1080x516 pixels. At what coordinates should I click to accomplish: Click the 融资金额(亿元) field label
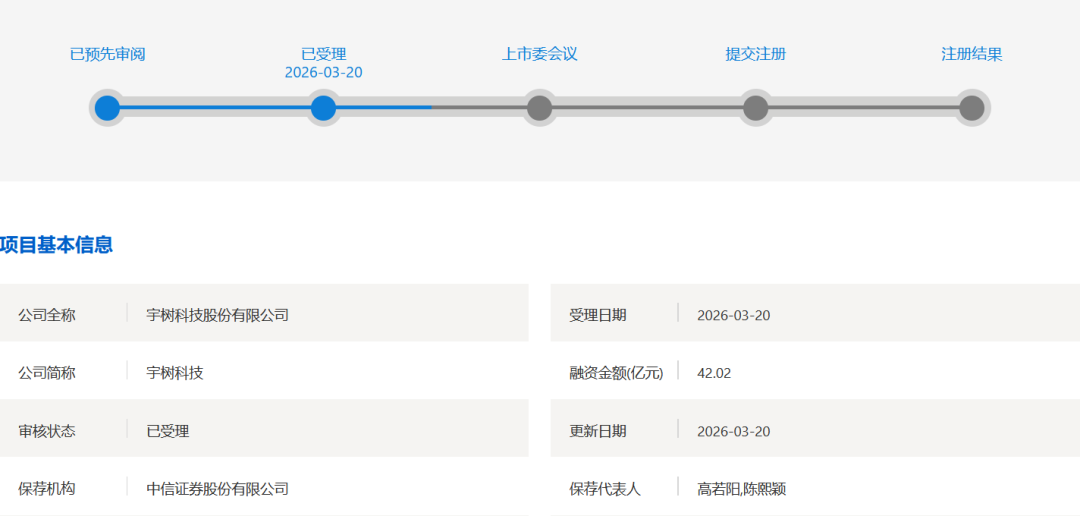[x=616, y=373]
